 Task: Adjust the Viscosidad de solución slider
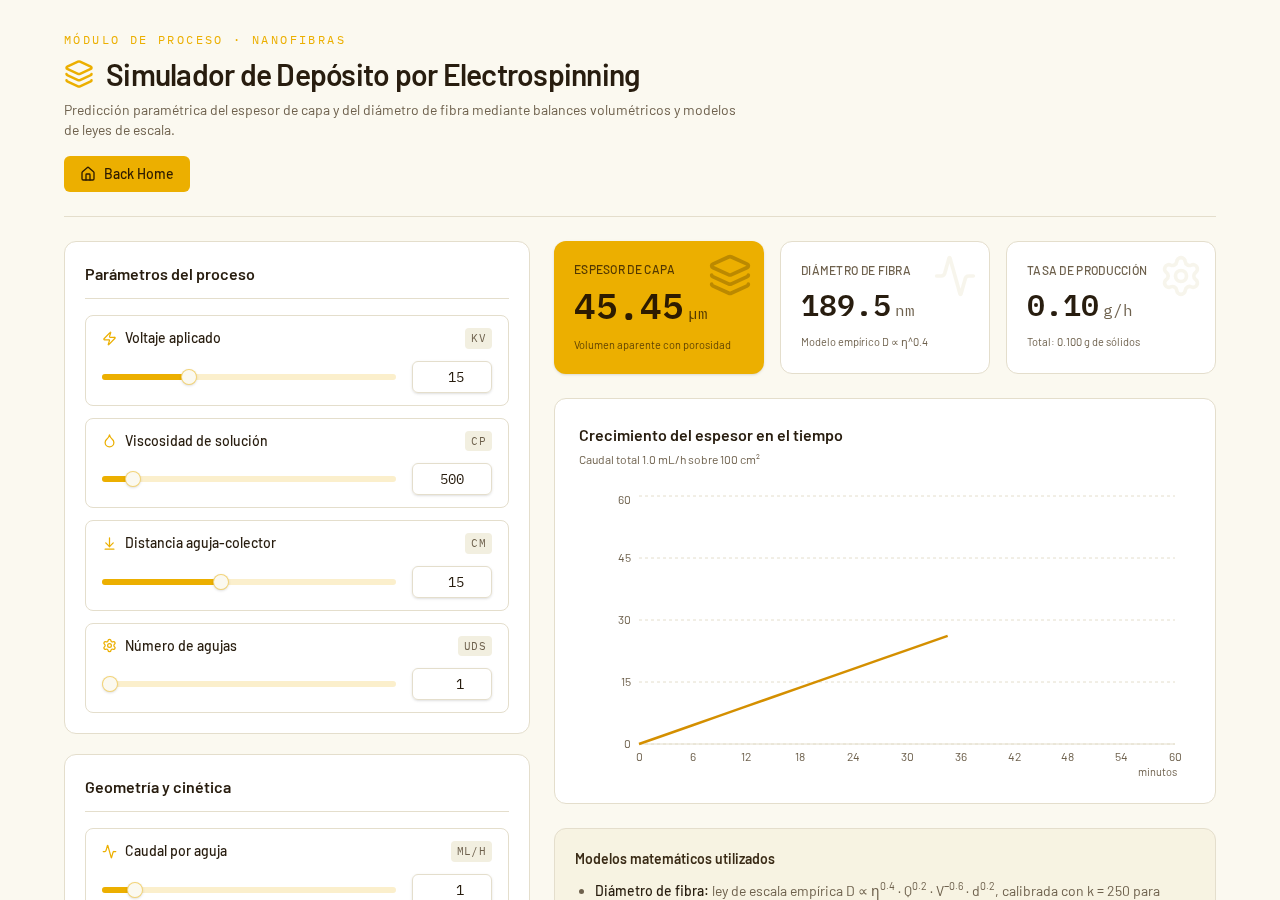pyautogui.click(x=249, y=479)
